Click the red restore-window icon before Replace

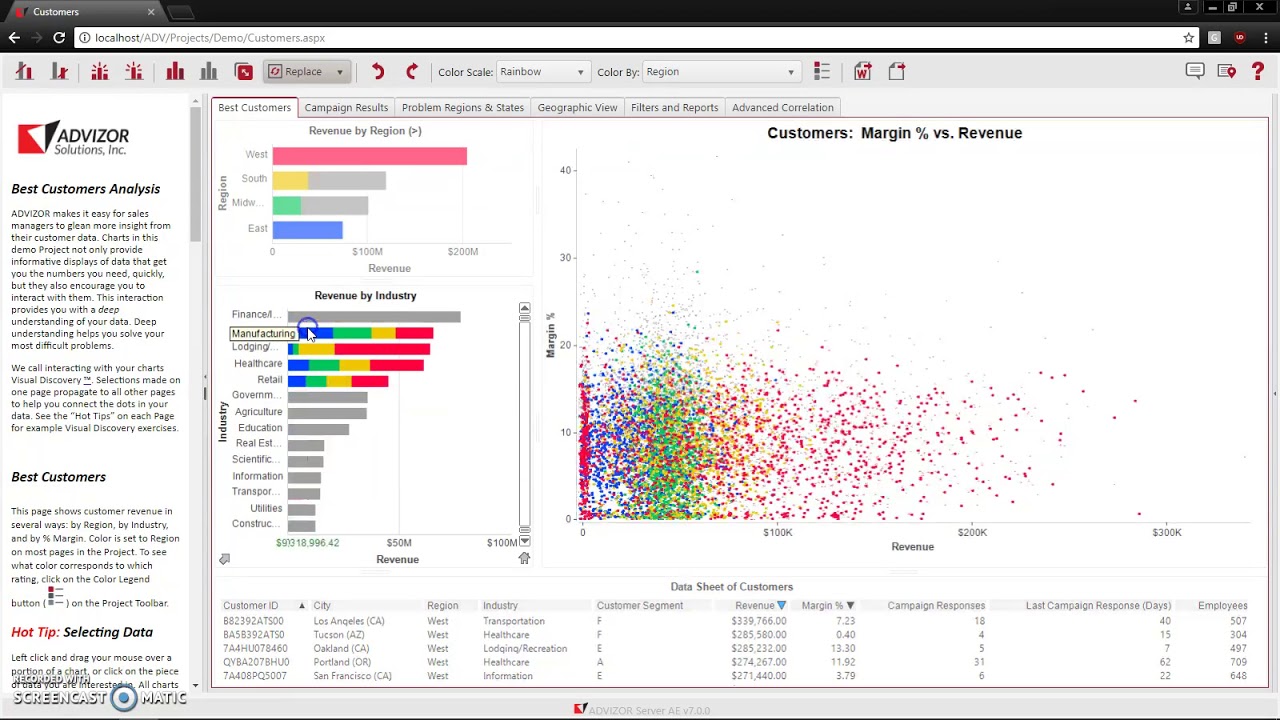tap(244, 71)
